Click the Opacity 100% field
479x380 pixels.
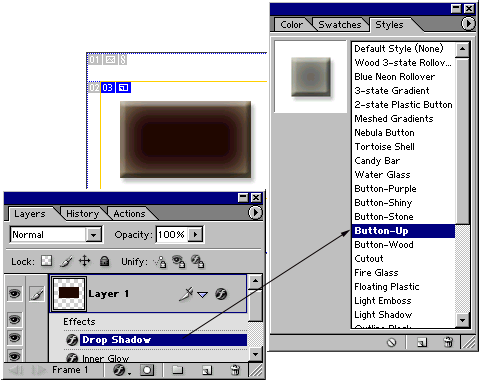tap(172, 235)
